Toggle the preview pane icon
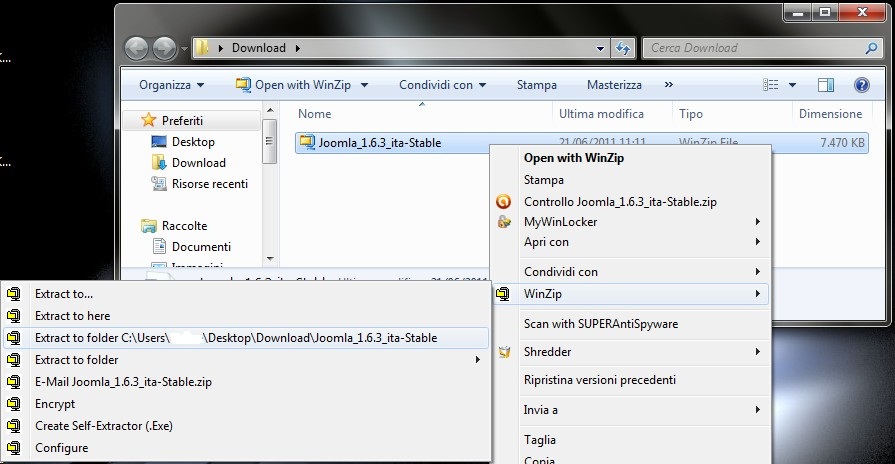Viewport: 895px width, 464px height. (x=826, y=85)
